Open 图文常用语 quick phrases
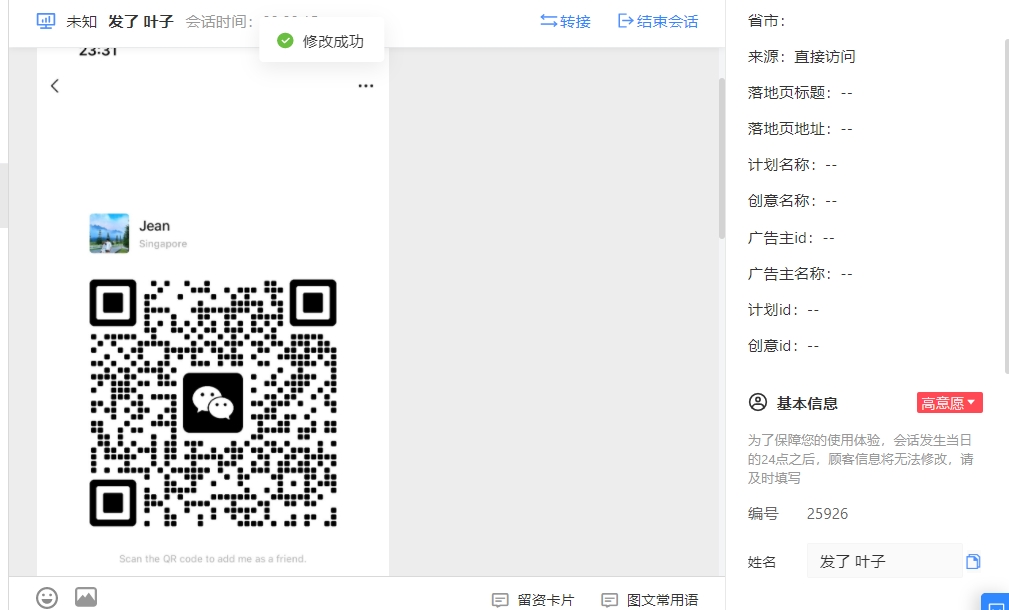Image resolution: width=1009 pixels, height=610 pixels. pyautogui.click(x=649, y=600)
